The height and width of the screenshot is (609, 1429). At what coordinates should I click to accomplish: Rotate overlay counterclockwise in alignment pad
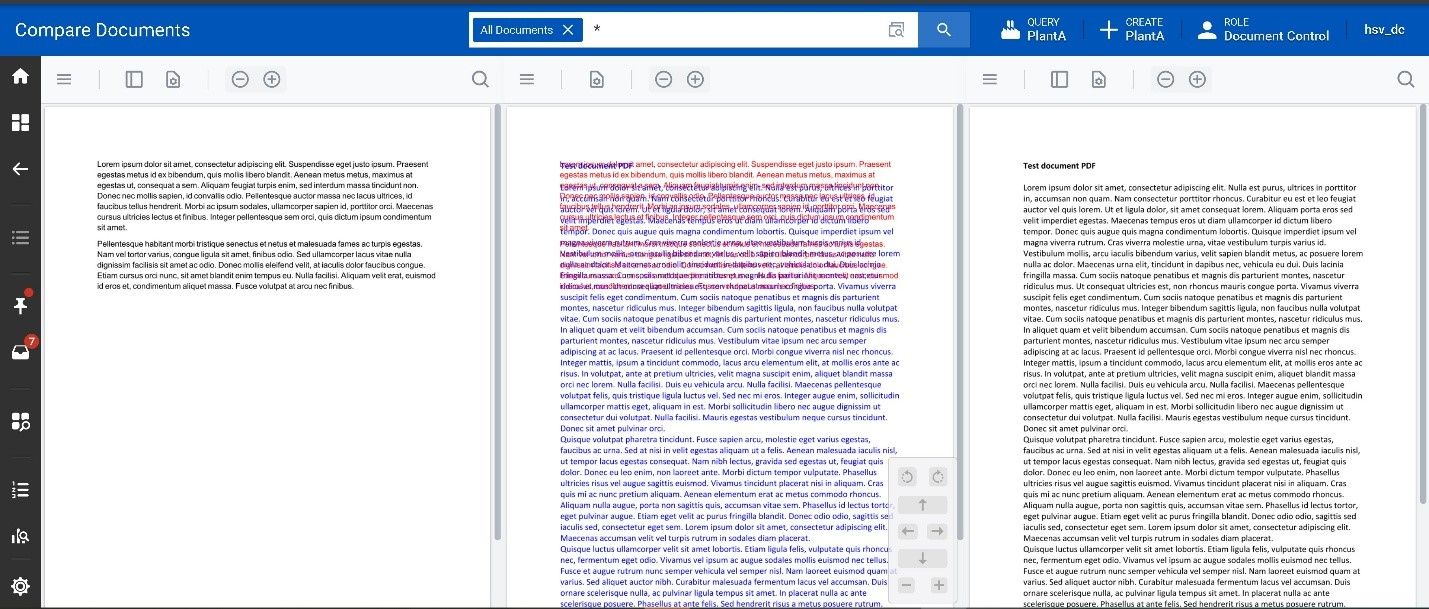coord(907,477)
